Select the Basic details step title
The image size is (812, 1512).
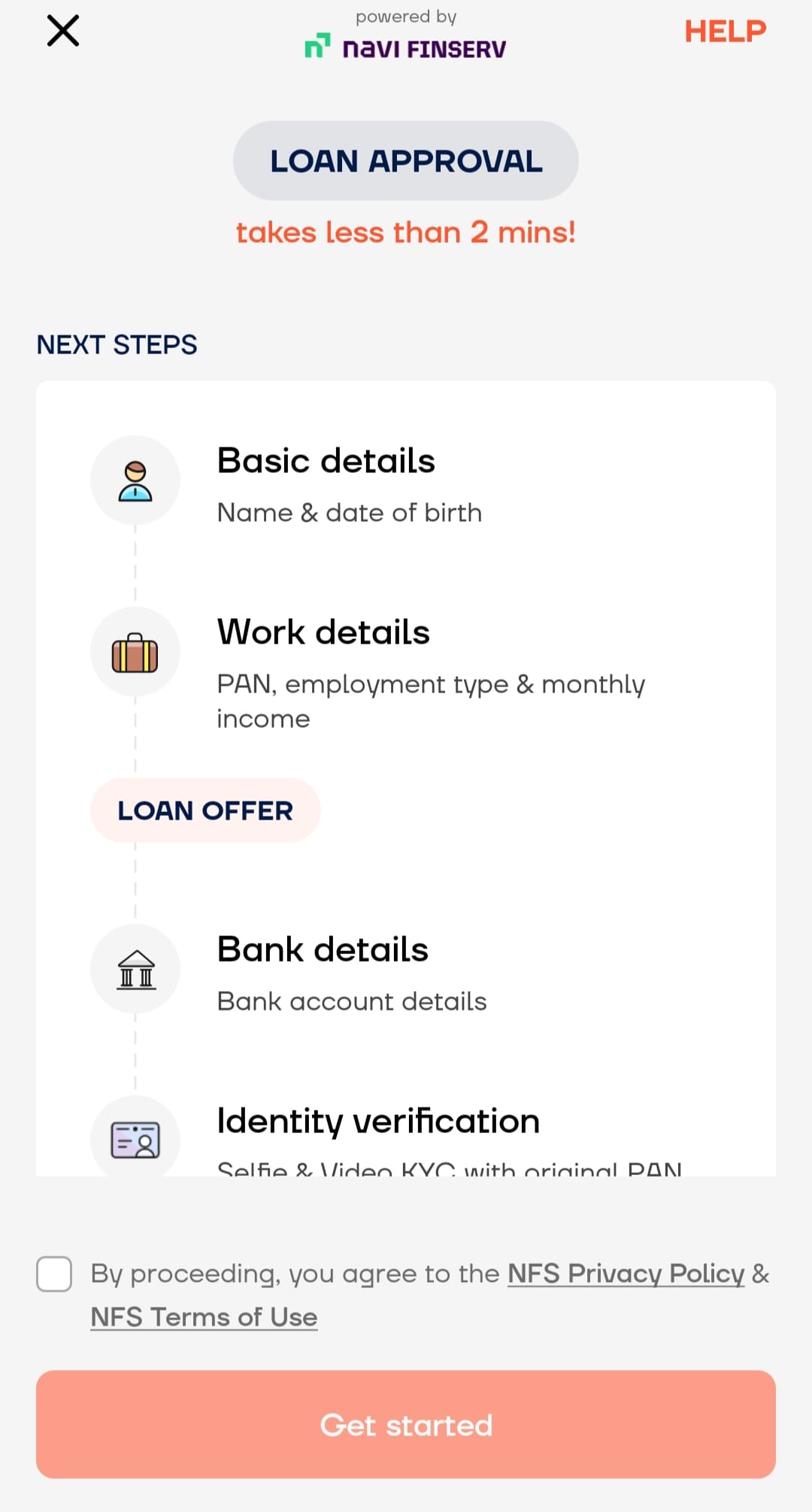pos(326,461)
